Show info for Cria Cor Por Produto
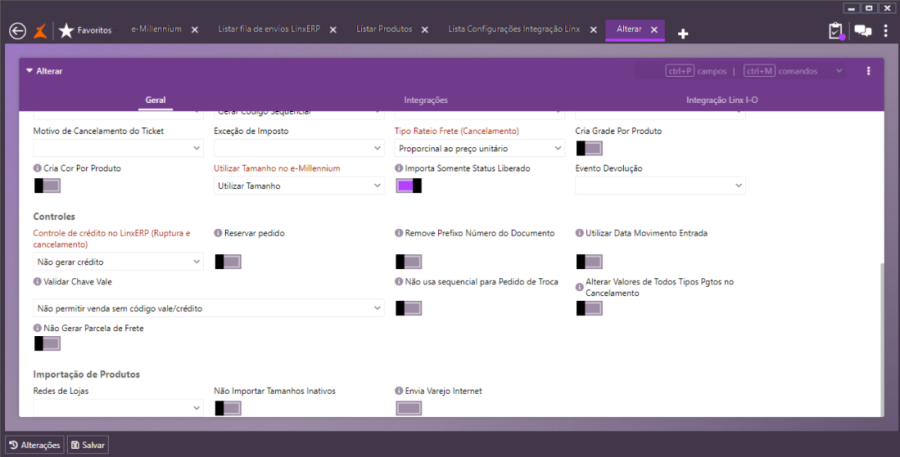 (37, 168)
